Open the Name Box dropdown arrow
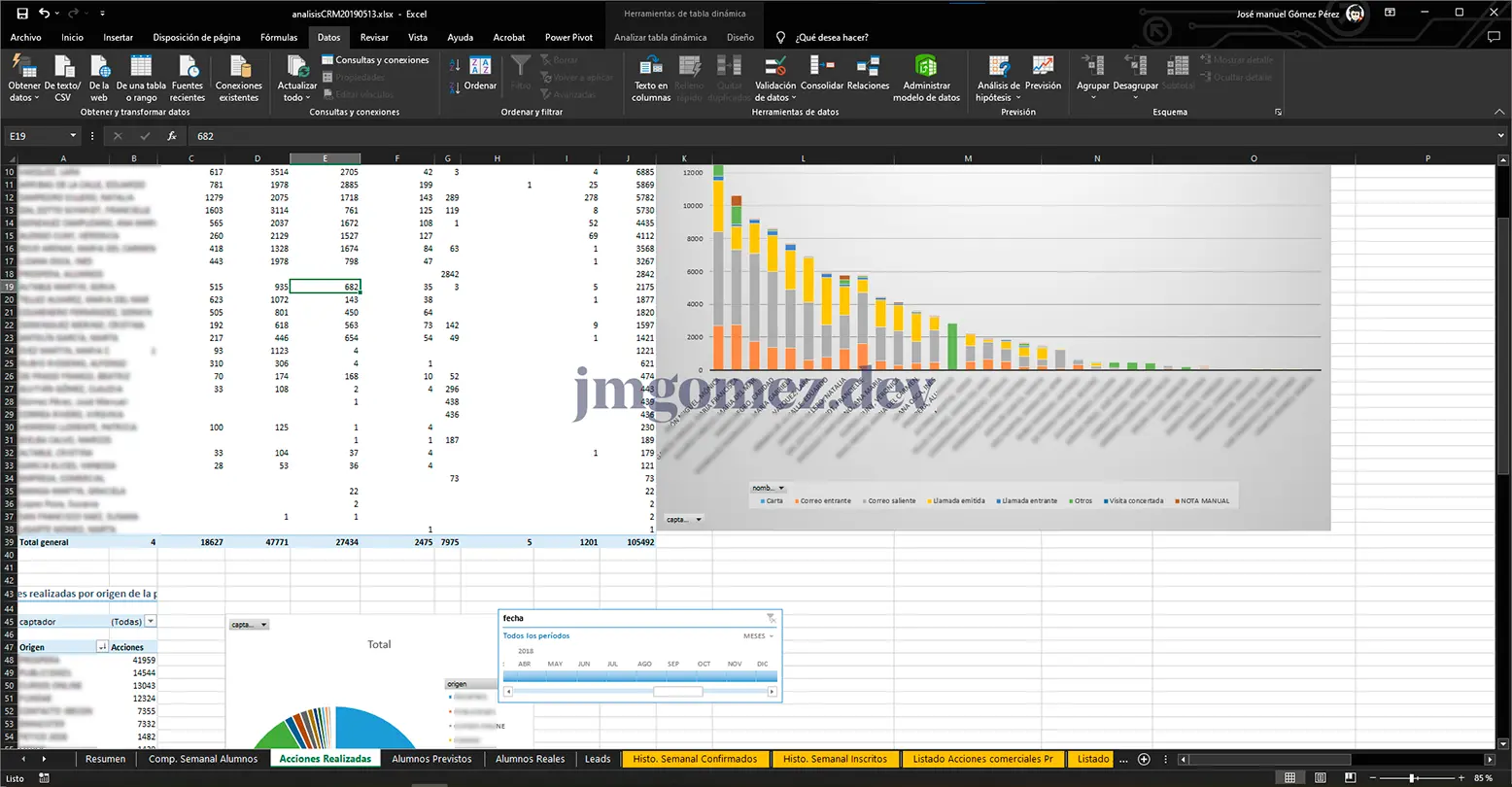The height and width of the screenshot is (787, 1512). coord(73,136)
